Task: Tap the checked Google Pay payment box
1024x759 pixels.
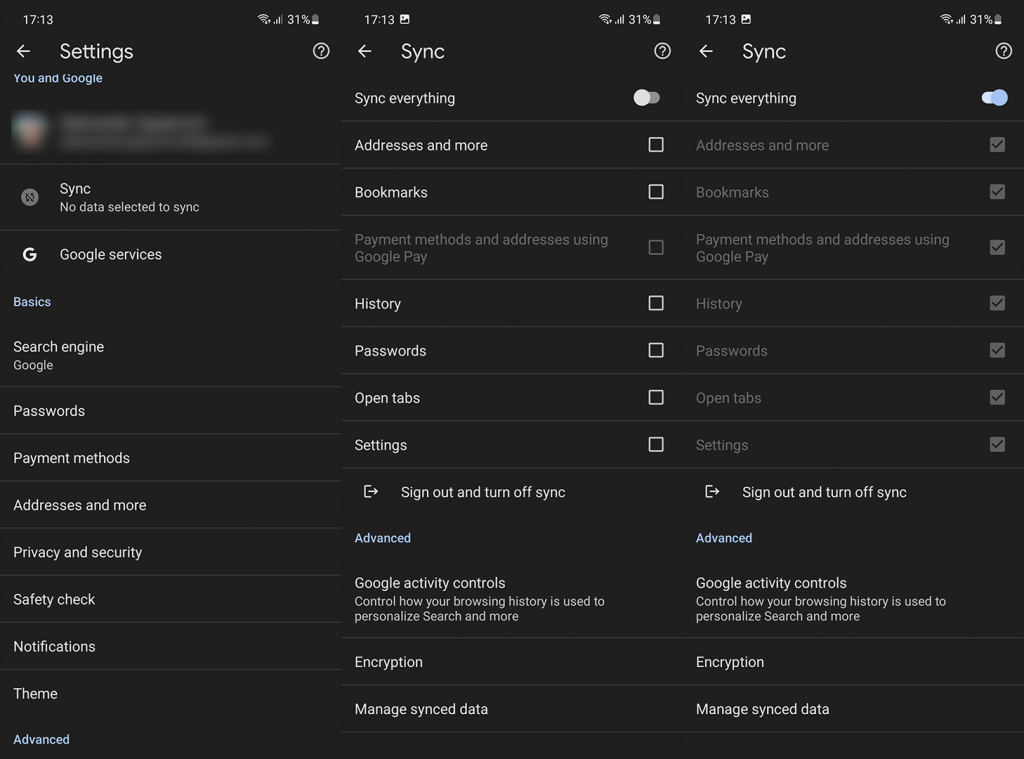Action: pos(997,247)
